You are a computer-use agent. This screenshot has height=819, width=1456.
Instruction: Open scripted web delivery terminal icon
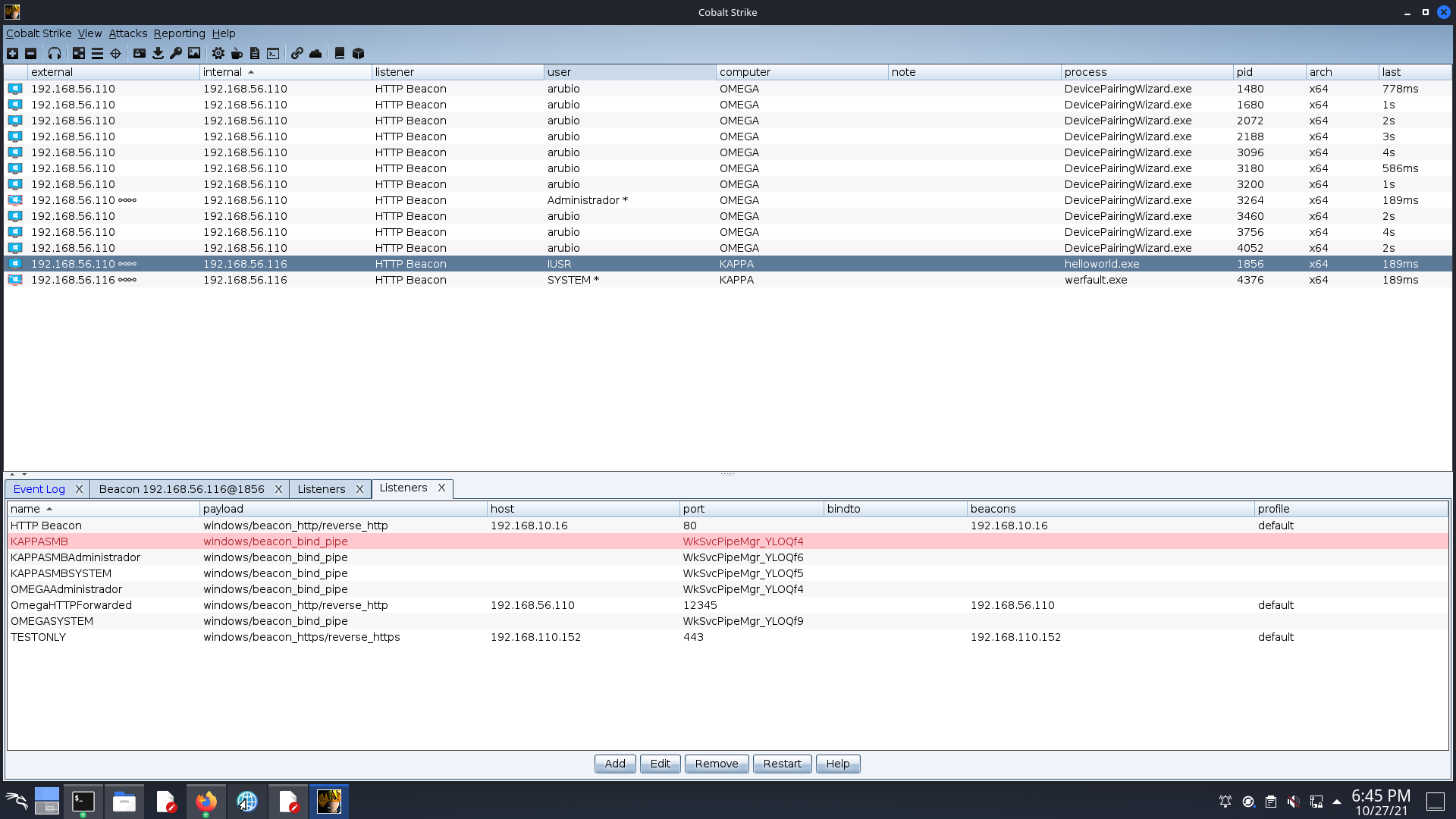point(273,53)
